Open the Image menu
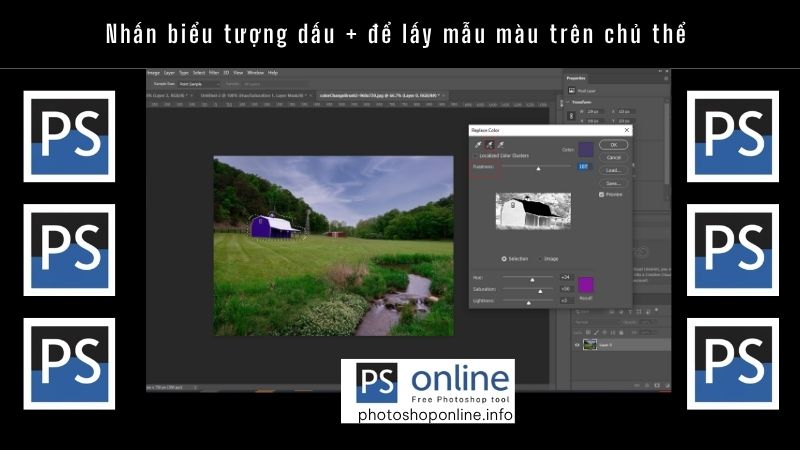The width and height of the screenshot is (800, 450). coord(153,73)
